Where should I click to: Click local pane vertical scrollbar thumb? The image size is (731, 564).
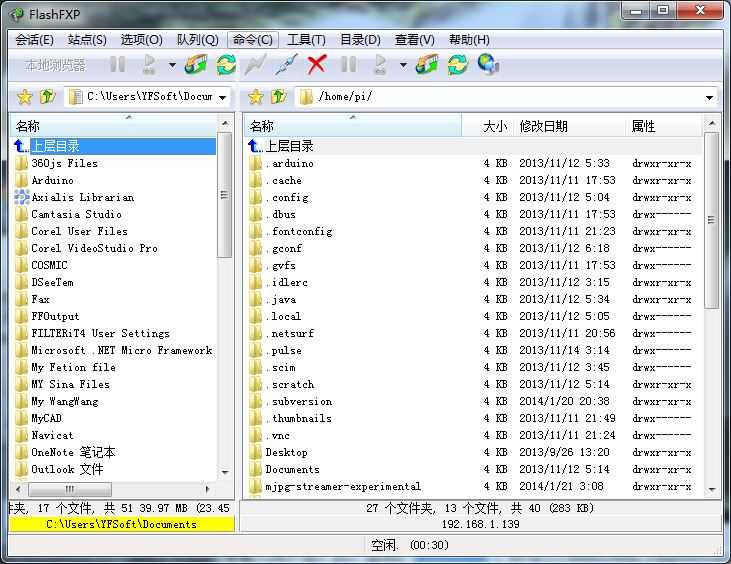[x=225, y=195]
